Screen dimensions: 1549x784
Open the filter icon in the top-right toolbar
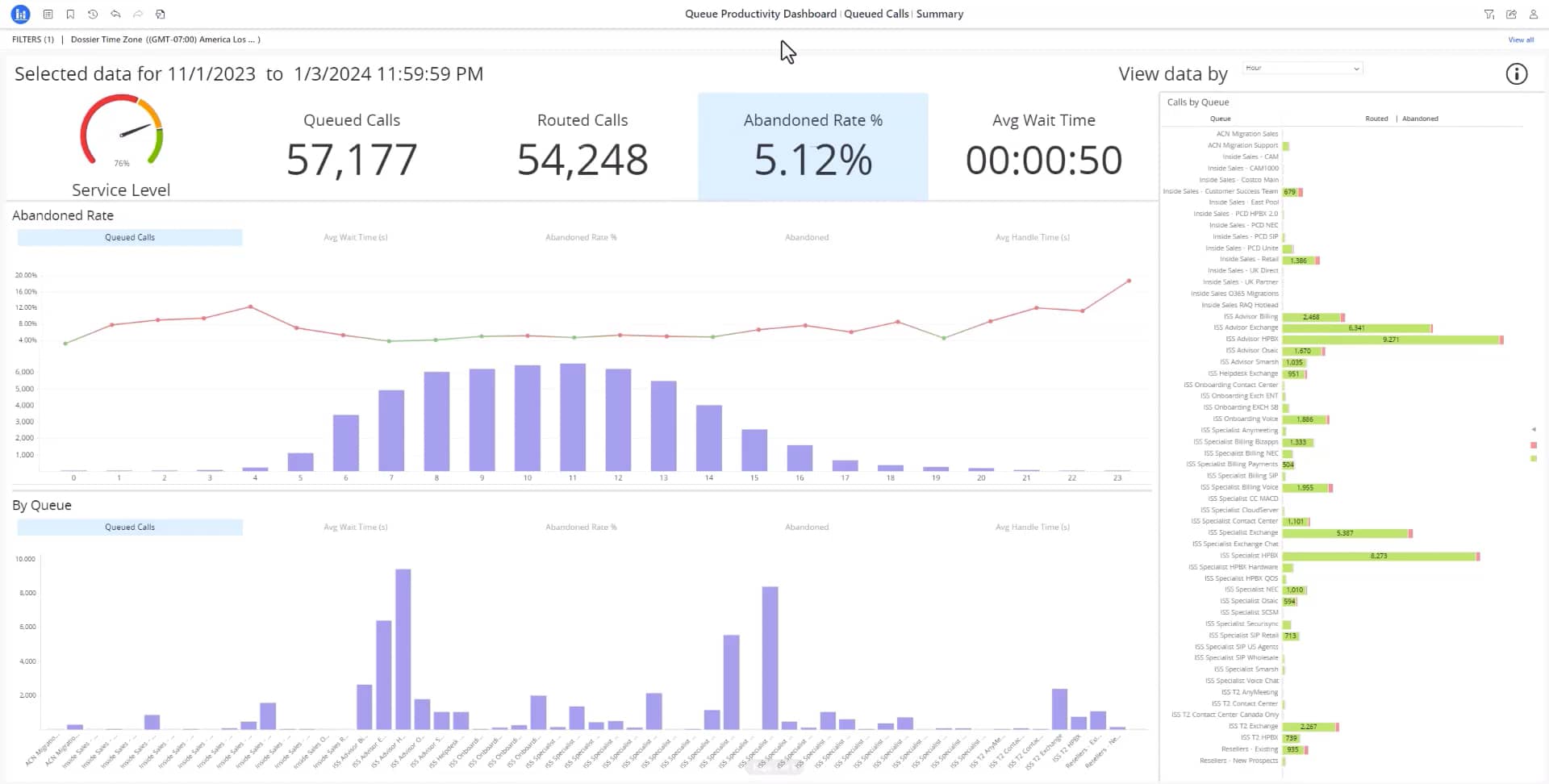point(1490,14)
